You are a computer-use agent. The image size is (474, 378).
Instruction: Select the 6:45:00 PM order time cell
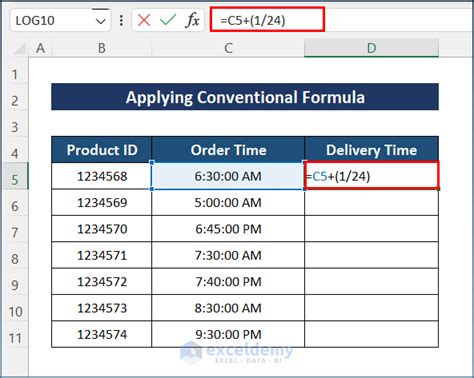[x=228, y=229]
